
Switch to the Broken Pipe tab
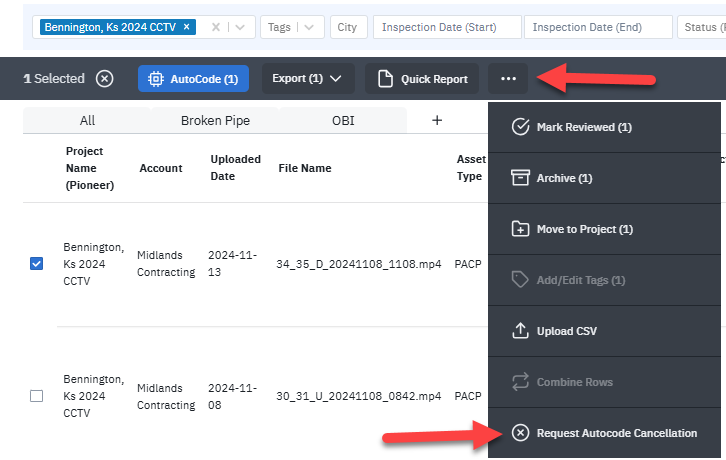(215, 120)
